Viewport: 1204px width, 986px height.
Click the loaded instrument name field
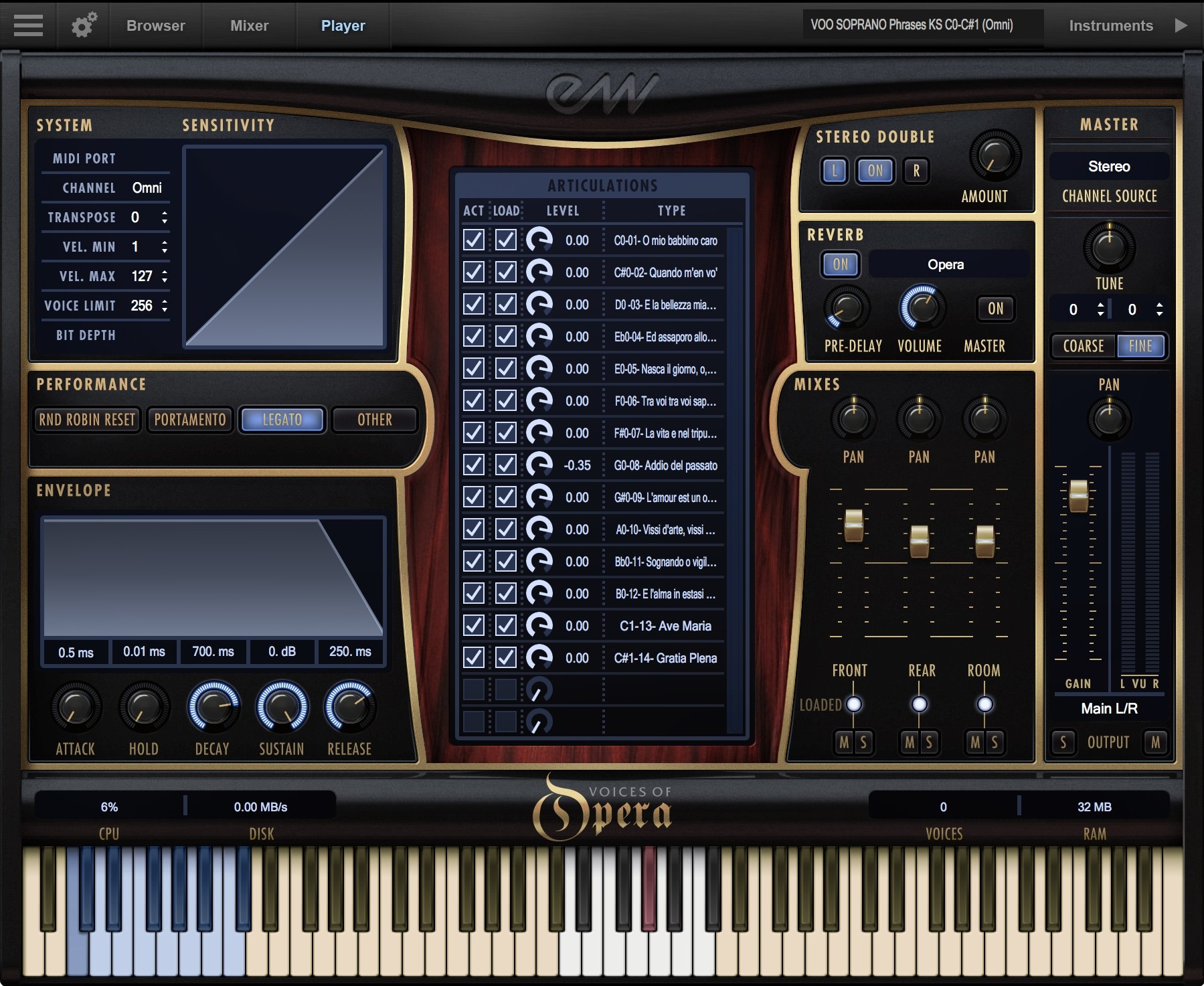pos(924,25)
